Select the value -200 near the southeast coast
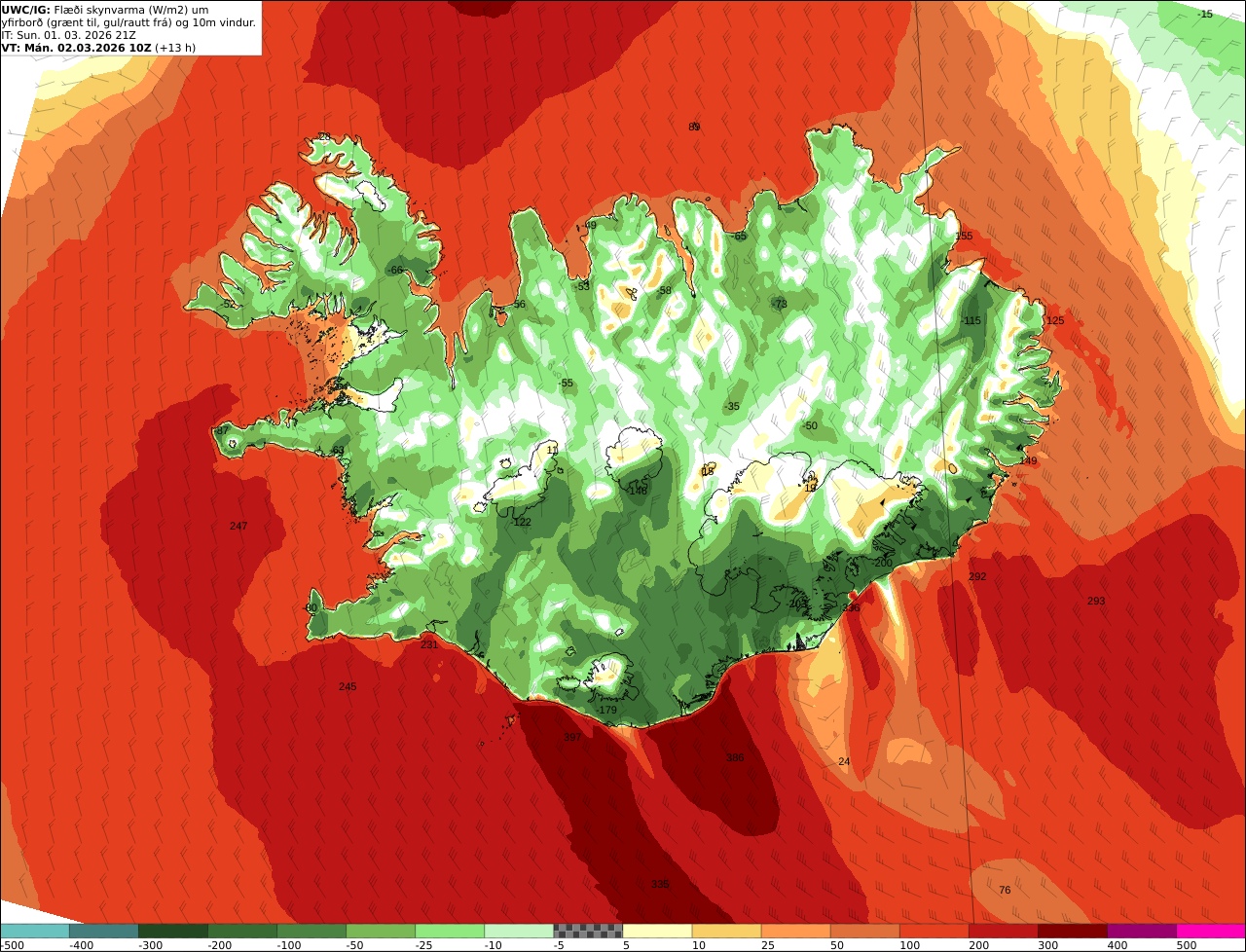This screenshot has height=952, width=1246. 881,563
